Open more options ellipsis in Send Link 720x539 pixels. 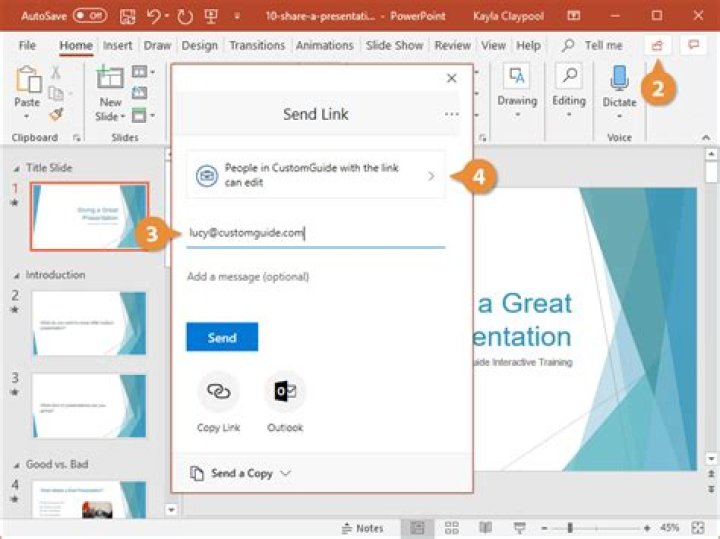point(451,114)
